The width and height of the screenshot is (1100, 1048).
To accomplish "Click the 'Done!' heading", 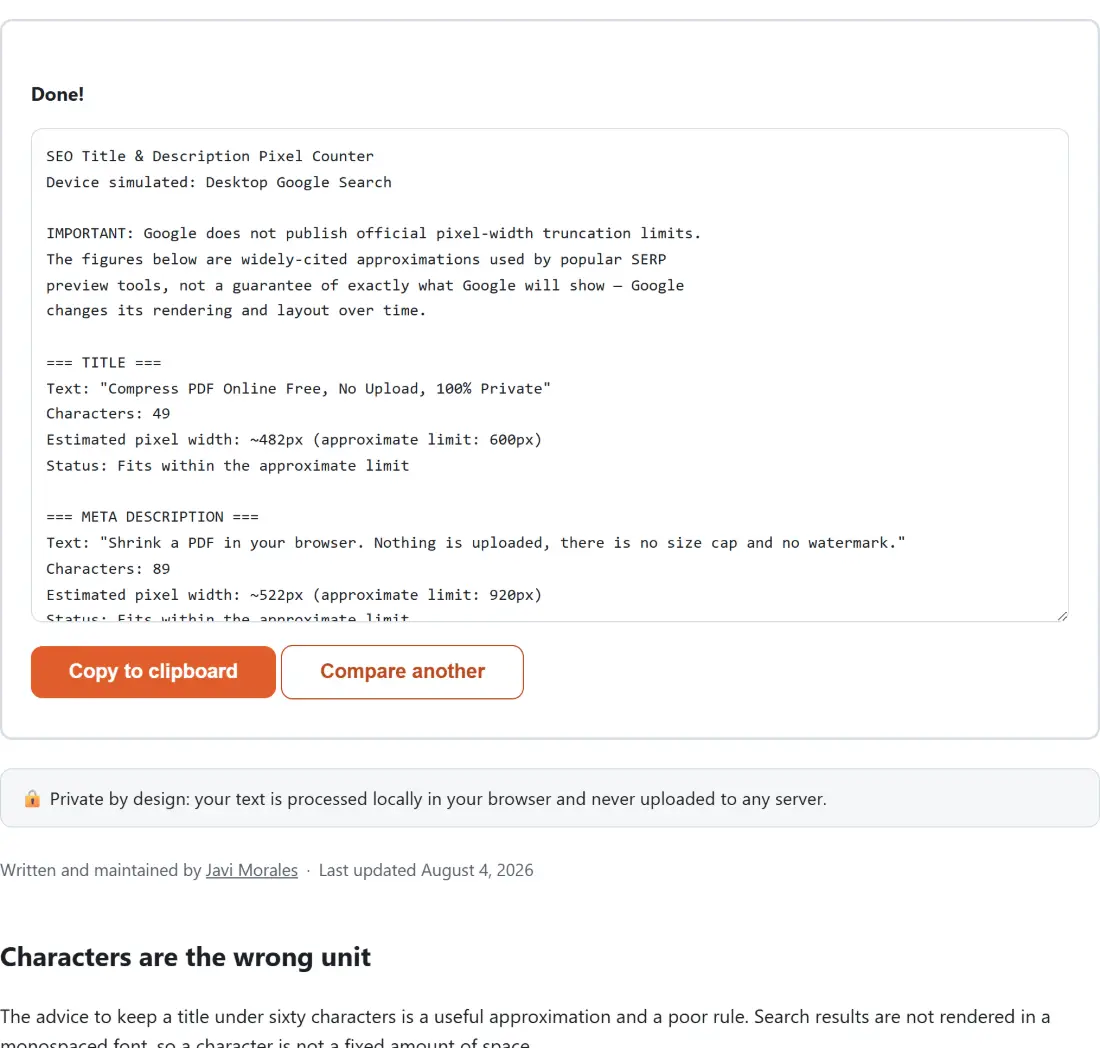I will click(x=58, y=94).
